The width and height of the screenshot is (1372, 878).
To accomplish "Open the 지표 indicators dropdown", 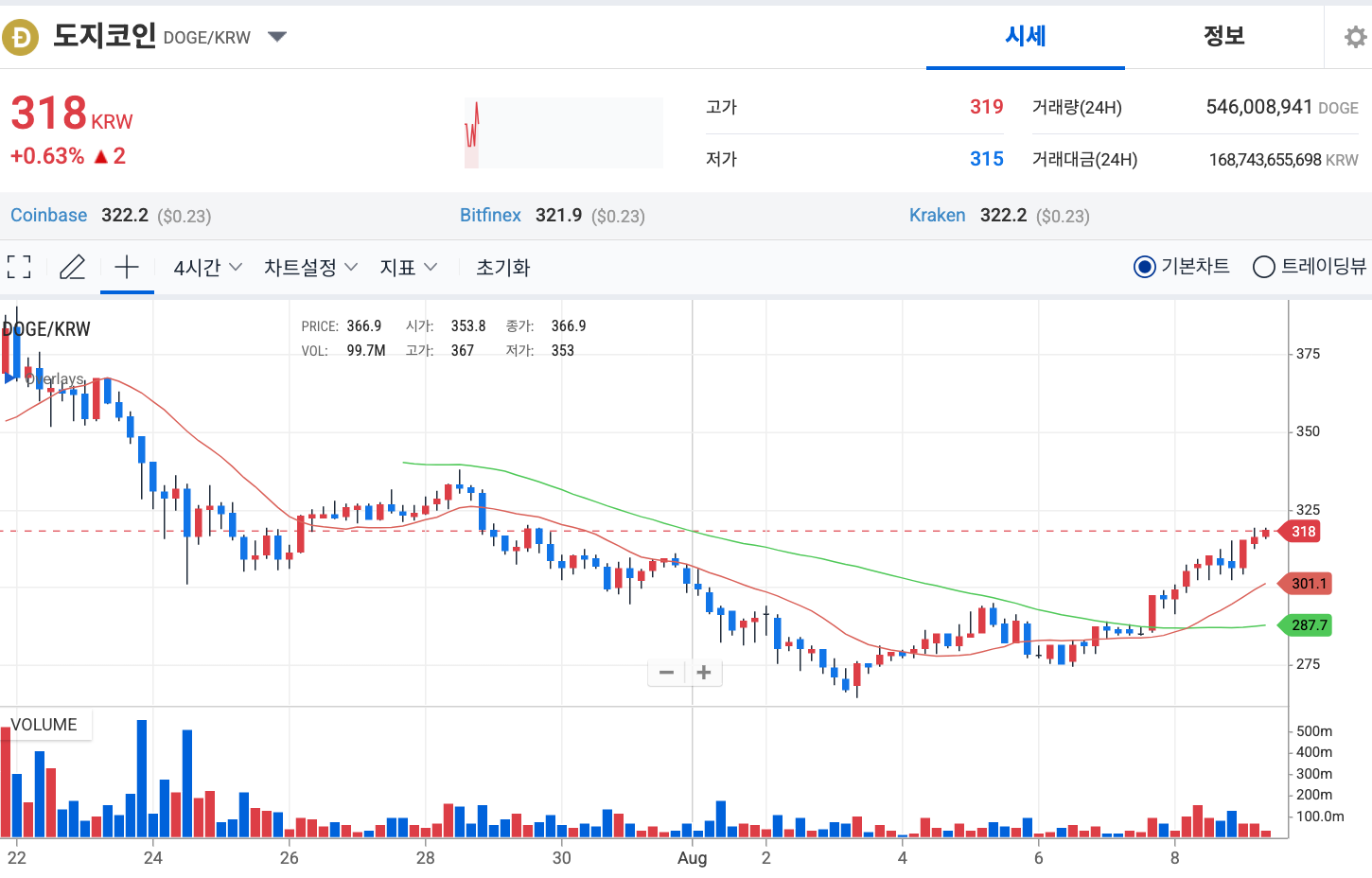I will pos(408,268).
